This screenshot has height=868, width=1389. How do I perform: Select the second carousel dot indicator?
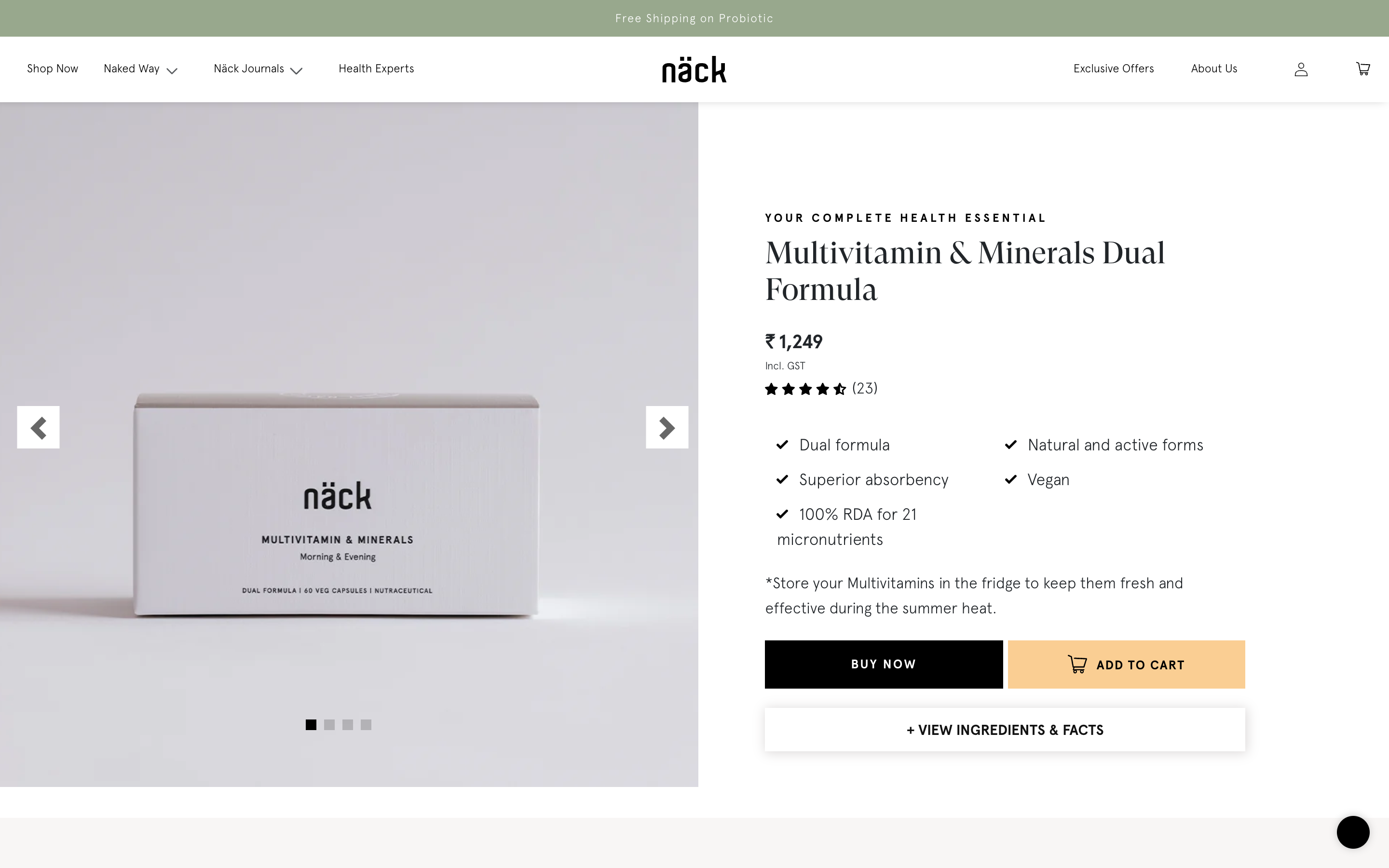click(330, 725)
